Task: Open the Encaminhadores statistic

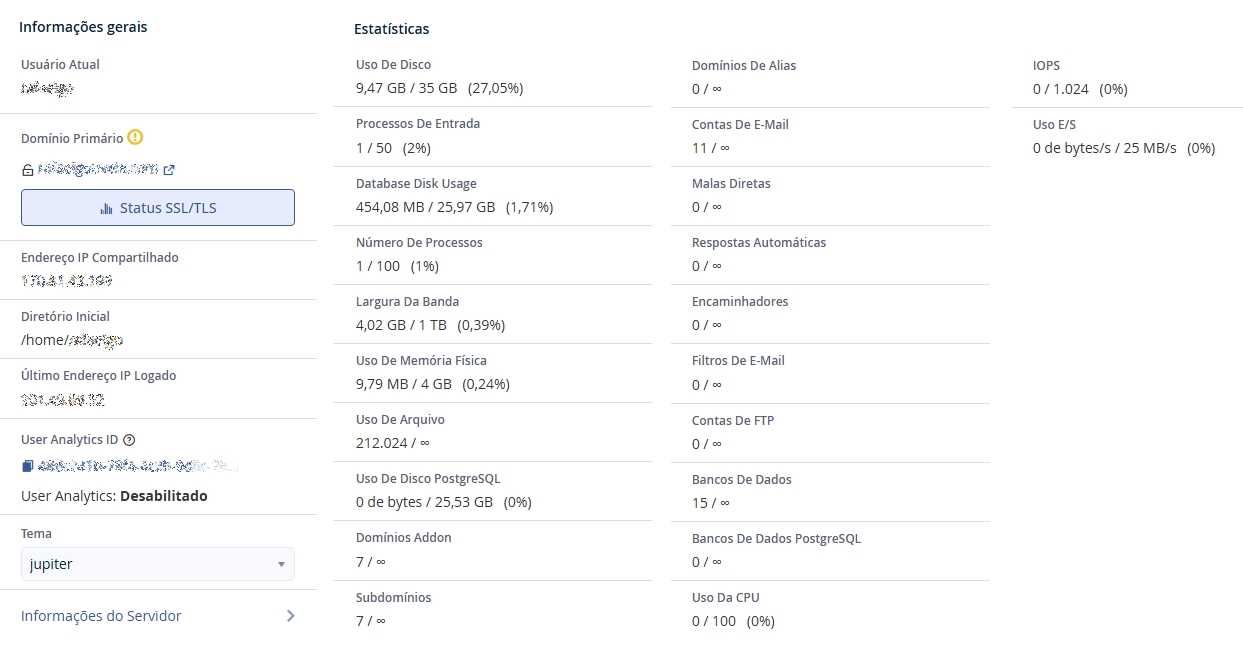Action: pos(740,302)
